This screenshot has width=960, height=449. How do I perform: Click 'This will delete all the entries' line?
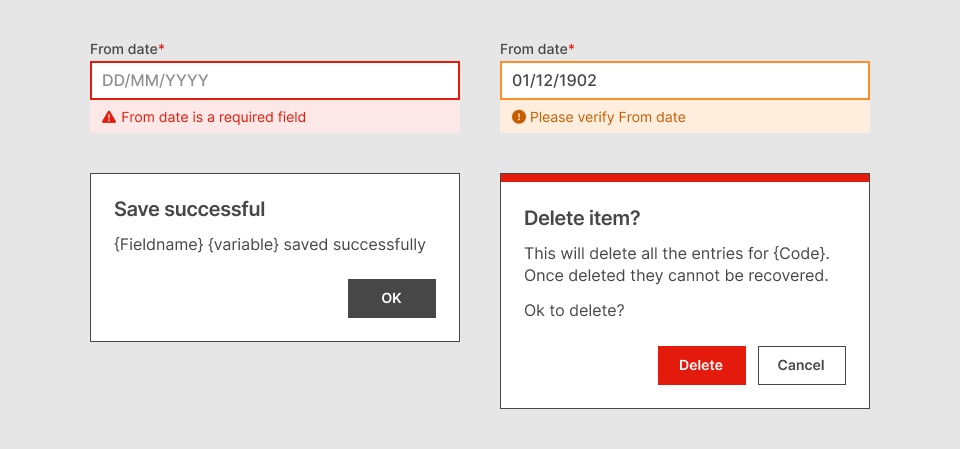coord(676,253)
